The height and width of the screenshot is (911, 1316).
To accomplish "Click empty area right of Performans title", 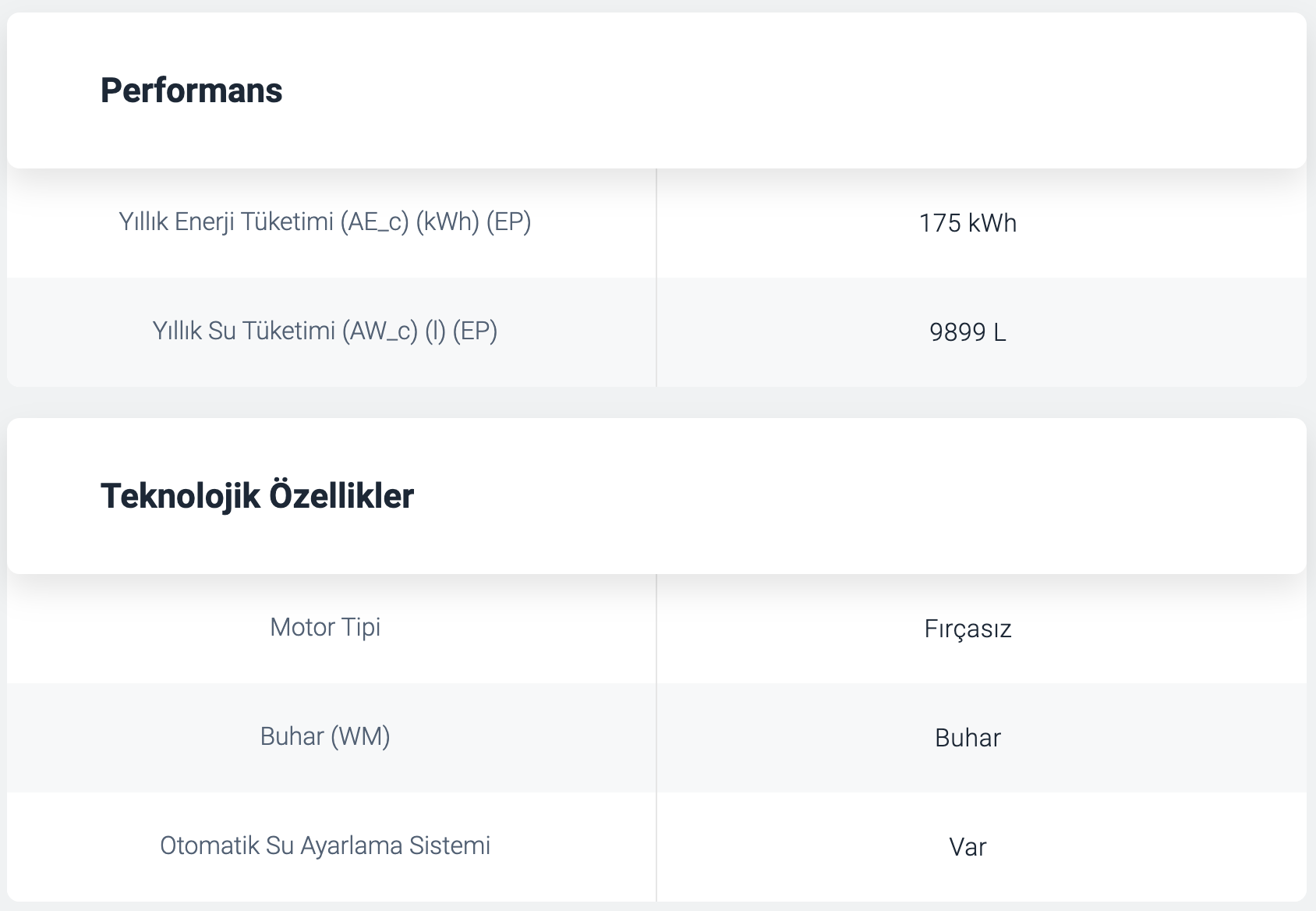I will [x=780, y=90].
